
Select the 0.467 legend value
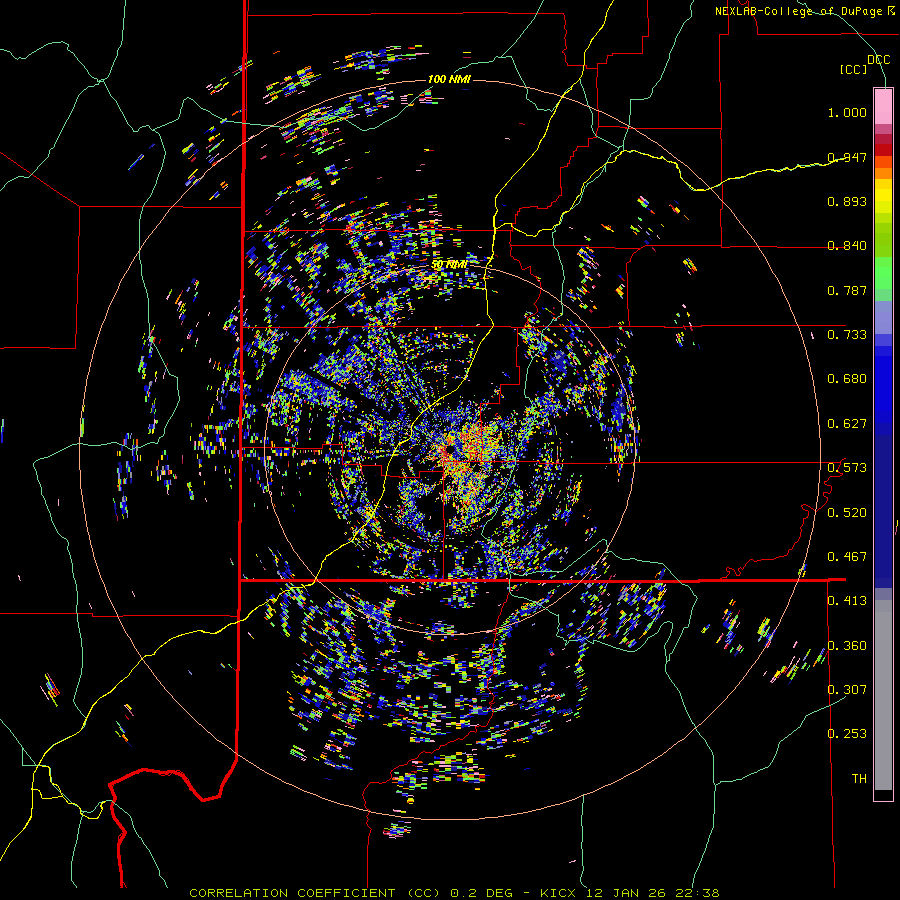point(847,557)
